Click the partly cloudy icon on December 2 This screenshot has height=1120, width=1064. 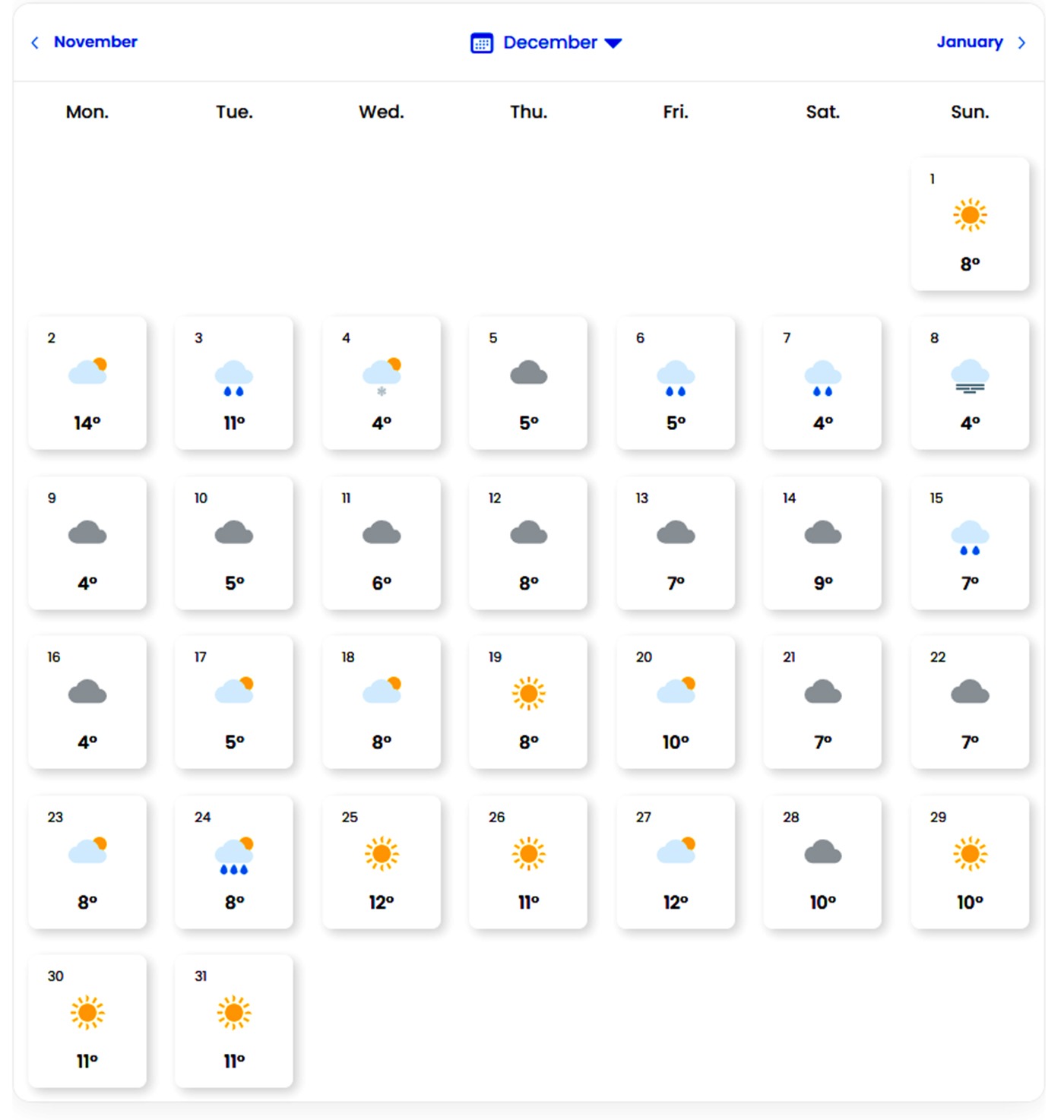coord(87,372)
